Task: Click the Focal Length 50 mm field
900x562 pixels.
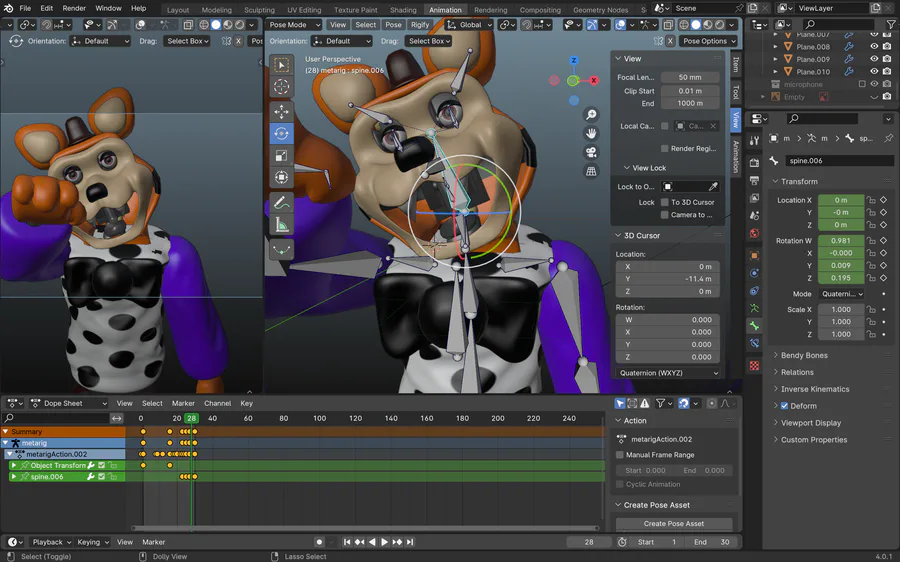Action: click(x=690, y=77)
